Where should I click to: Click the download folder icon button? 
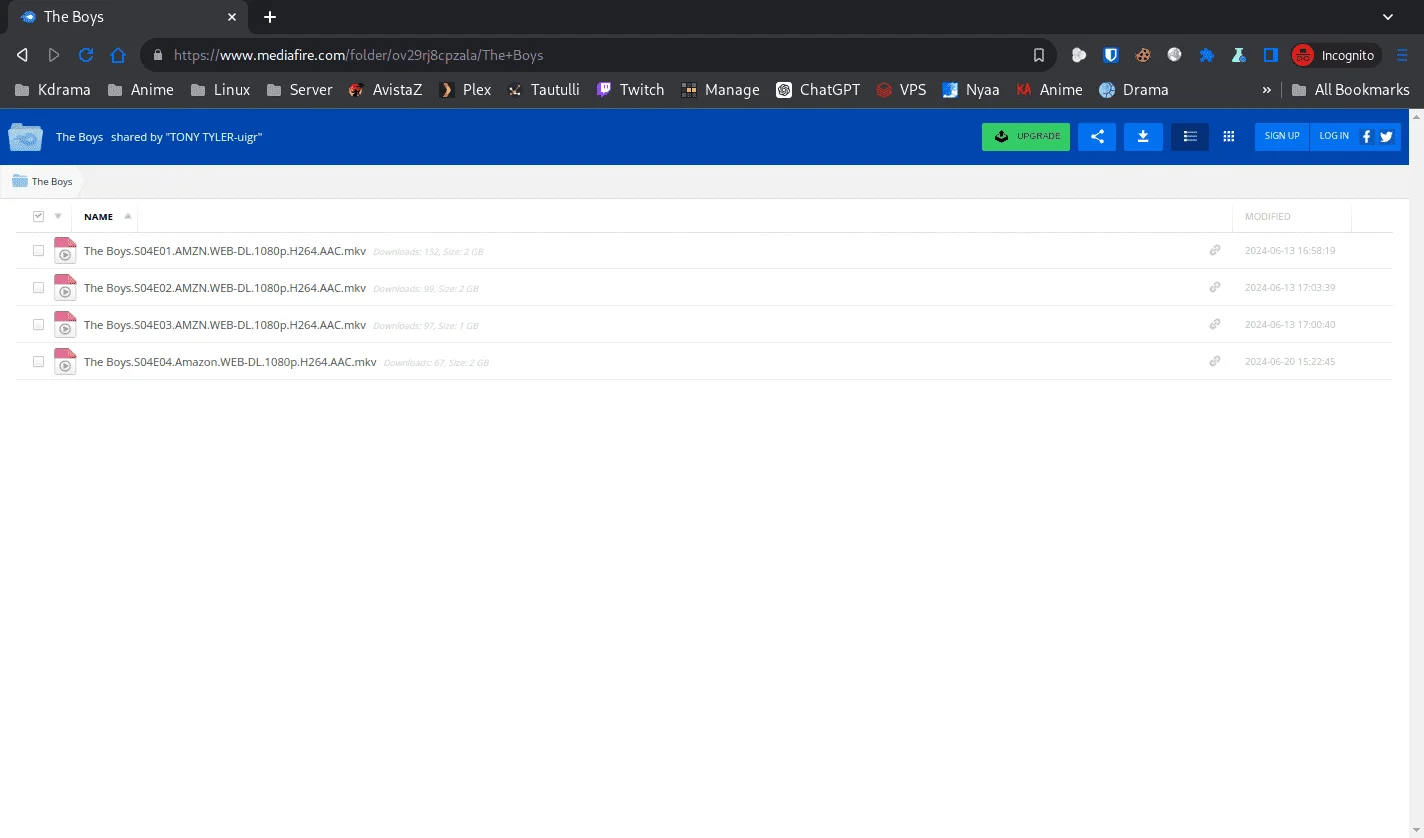(1143, 136)
